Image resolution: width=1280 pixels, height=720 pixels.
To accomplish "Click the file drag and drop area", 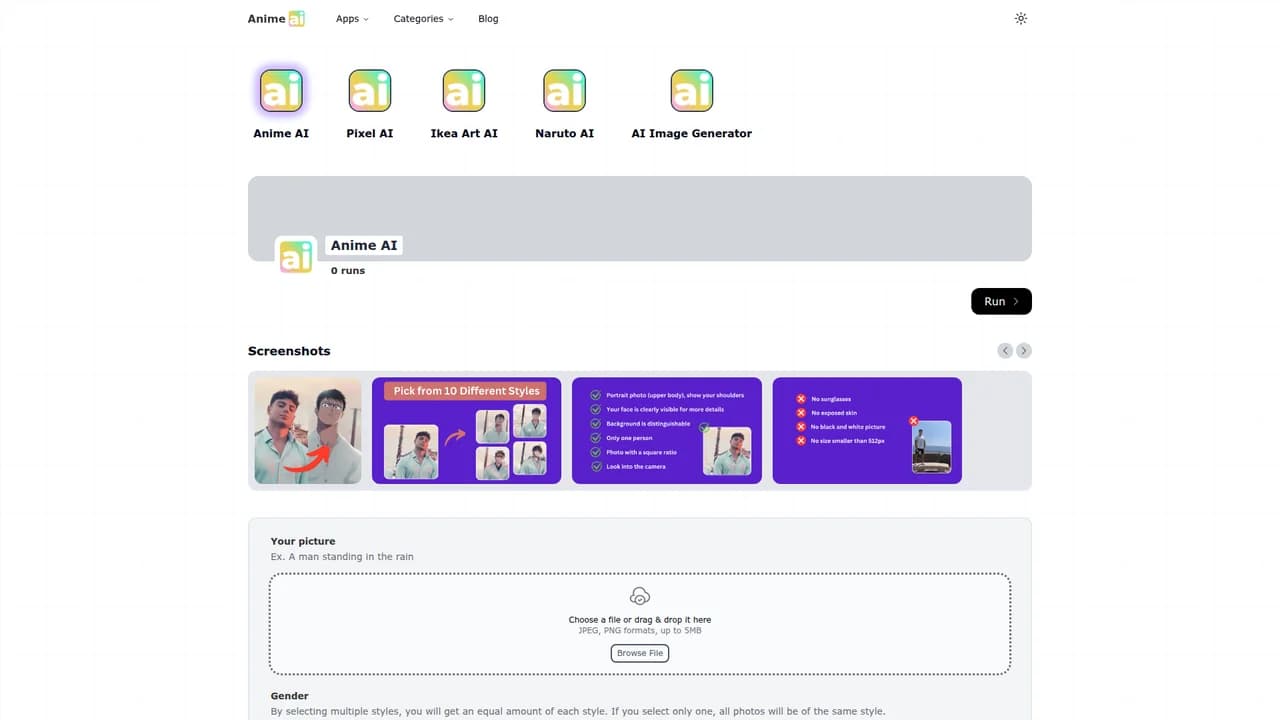I will click(640, 624).
